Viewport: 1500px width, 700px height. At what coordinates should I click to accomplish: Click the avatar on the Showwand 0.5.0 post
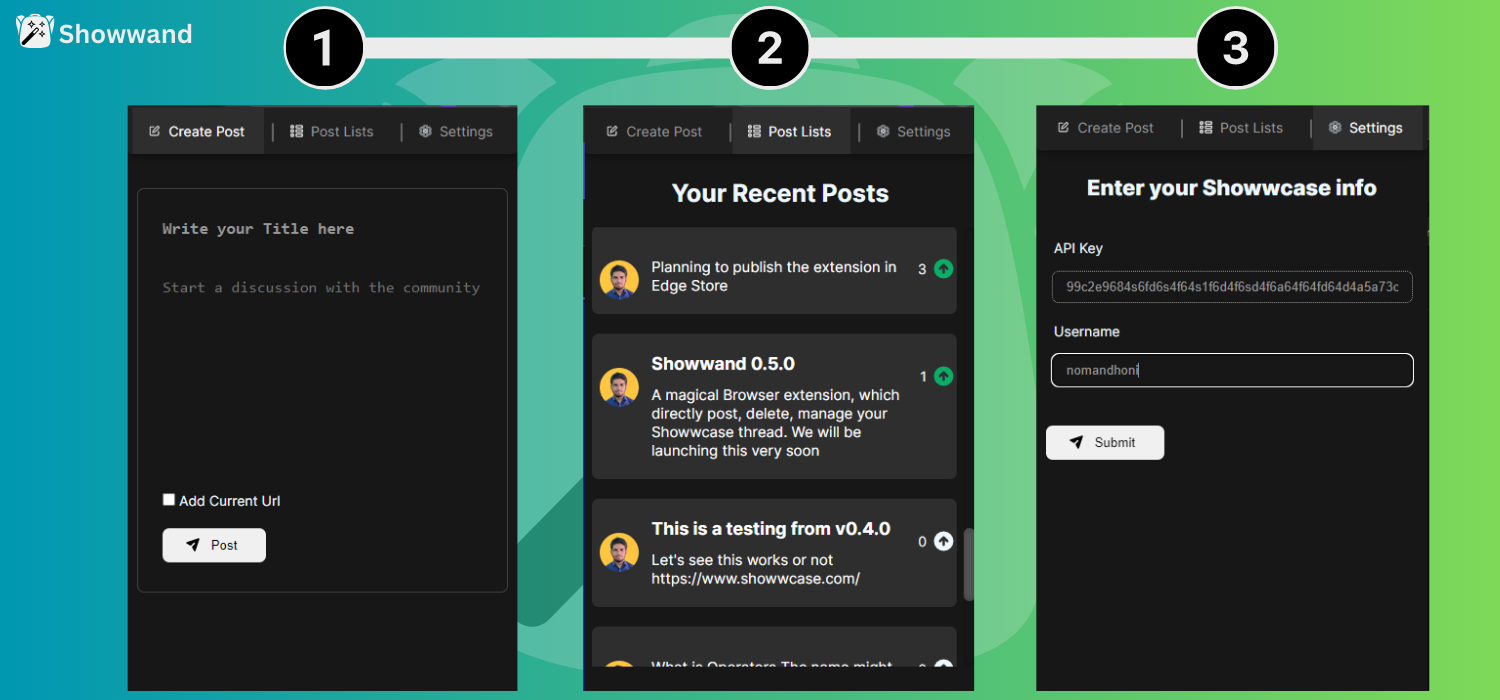[619, 386]
